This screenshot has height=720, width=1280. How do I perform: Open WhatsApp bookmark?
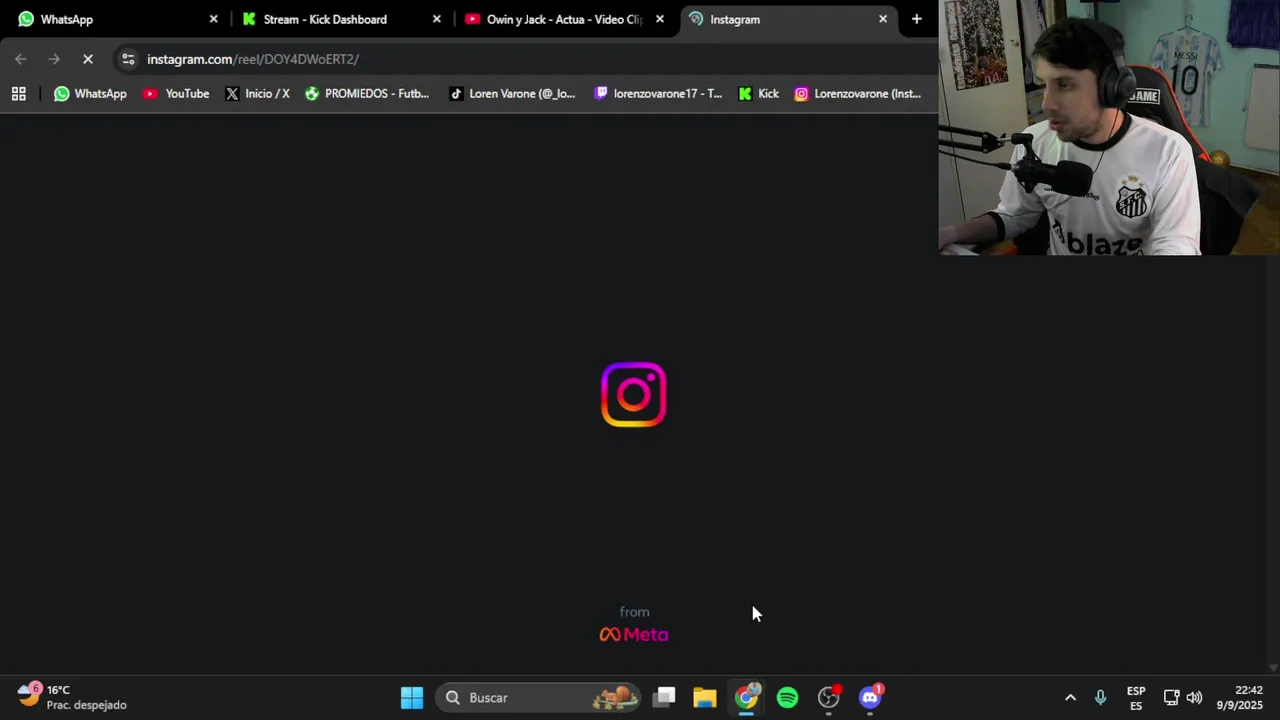pyautogui.click(x=90, y=94)
